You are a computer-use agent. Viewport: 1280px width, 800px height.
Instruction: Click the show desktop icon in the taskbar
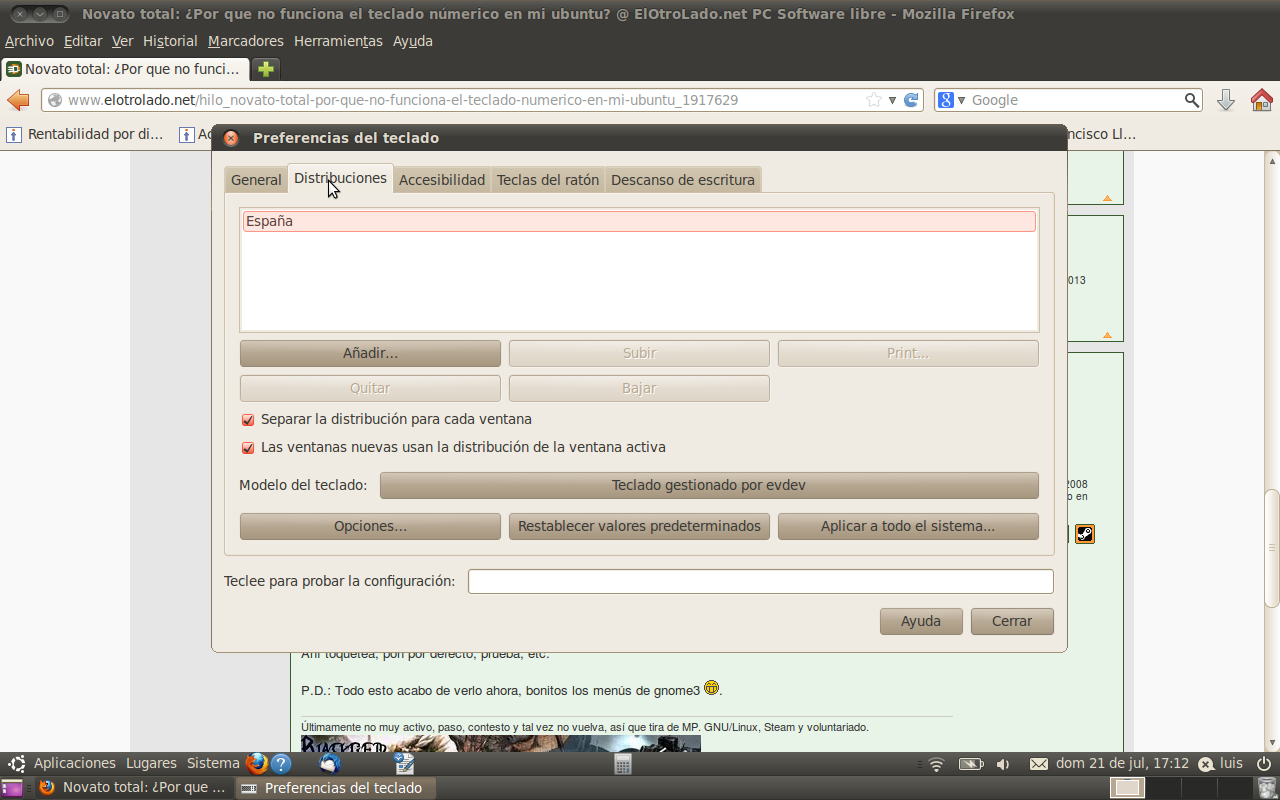click(12, 788)
